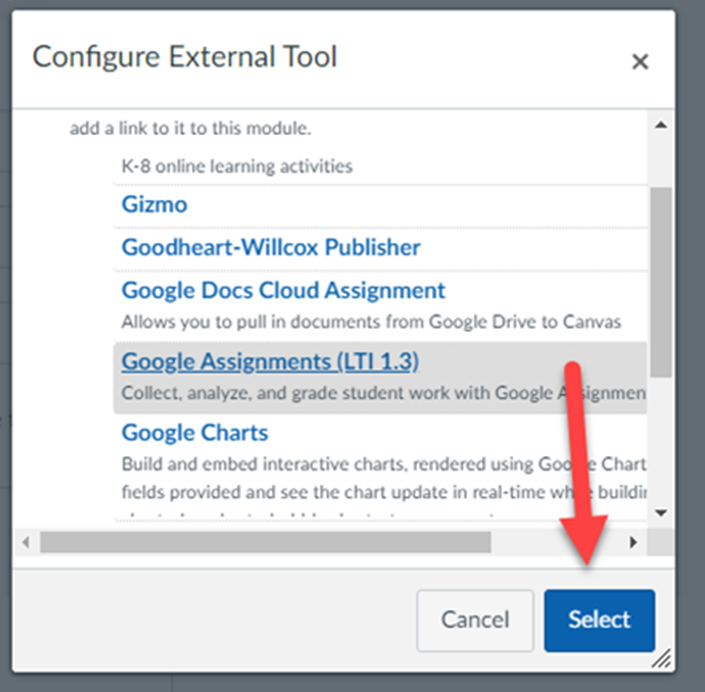The width and height of the screenshot is (705, 692).
Task: Click the horizontal scrollbar track right of thumb
Action: [x=558, y=542]
